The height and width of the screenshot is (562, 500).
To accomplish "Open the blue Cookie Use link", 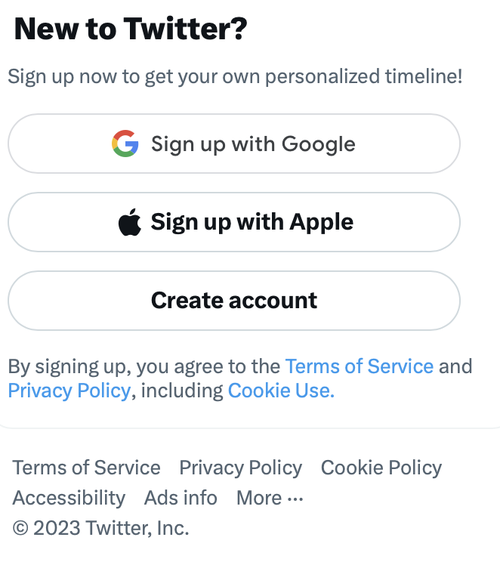I will (x=281, y=390).
